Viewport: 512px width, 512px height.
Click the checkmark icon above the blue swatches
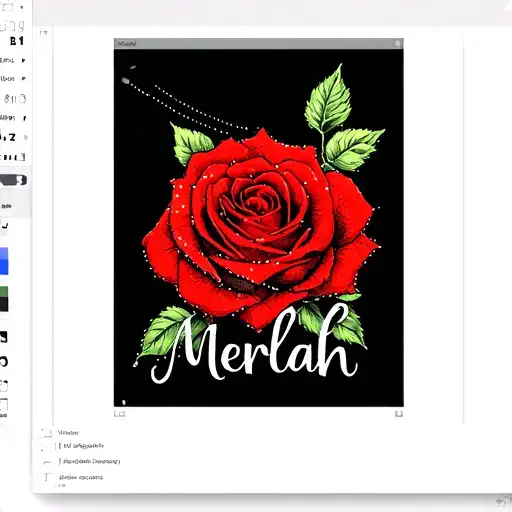(x=5, y=226)
